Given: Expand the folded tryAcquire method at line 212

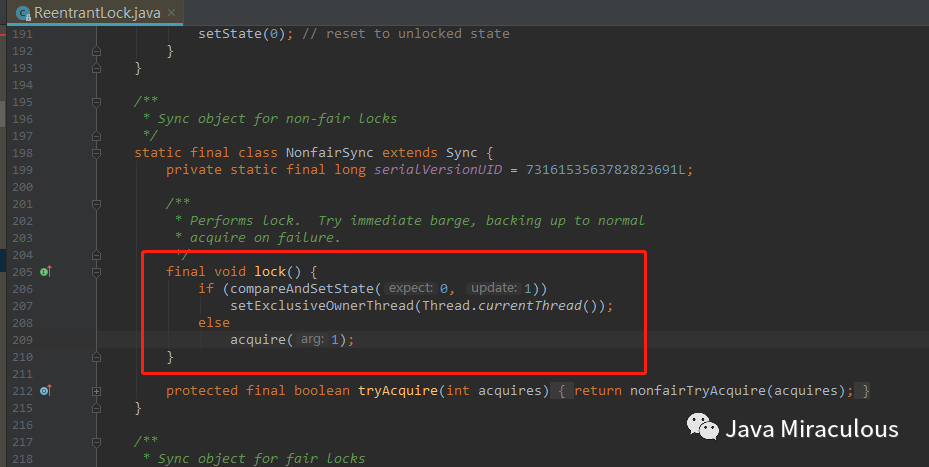Looking at the screenshot, I should point(97,391).
